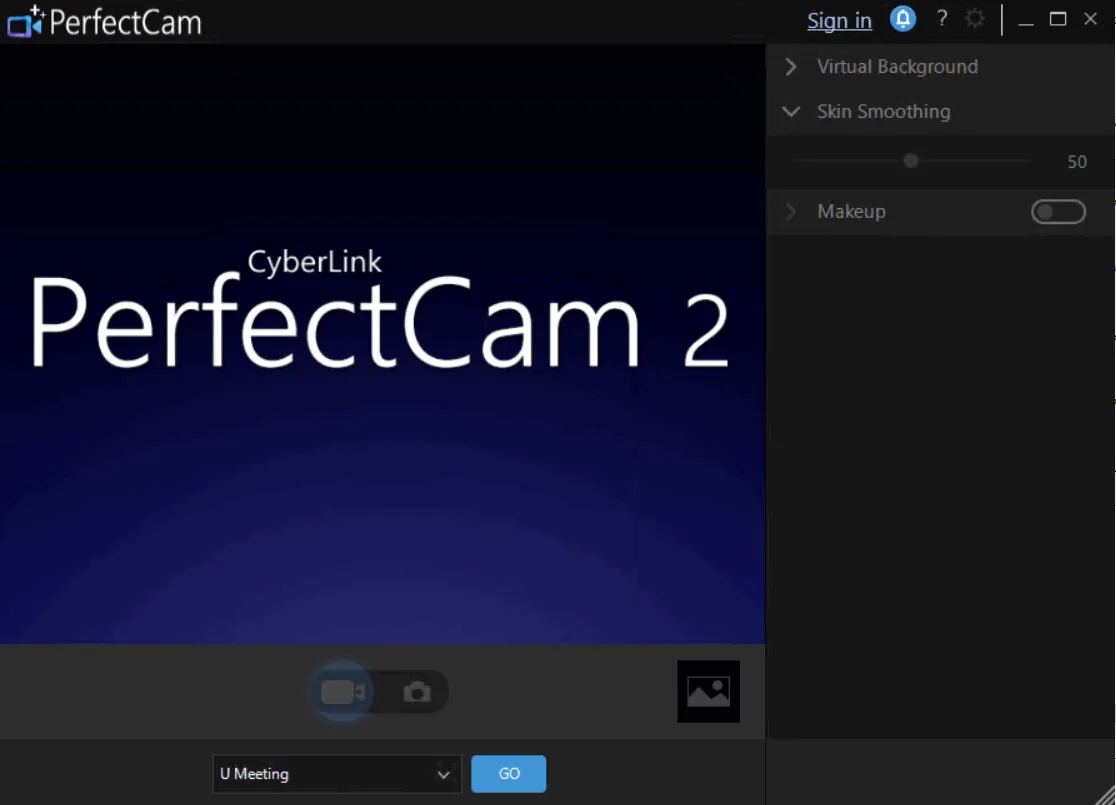Click the skin smoothing value 50

(x=1077, y=162)
